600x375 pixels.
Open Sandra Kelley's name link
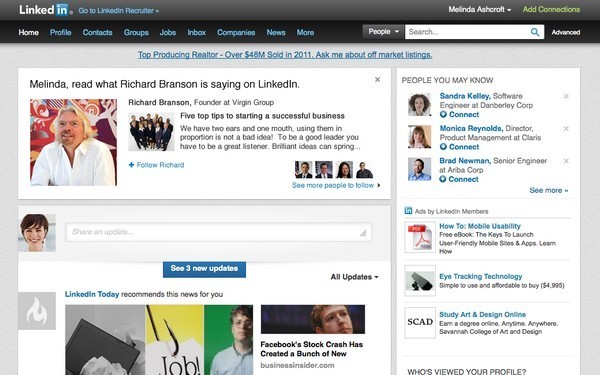465,96
